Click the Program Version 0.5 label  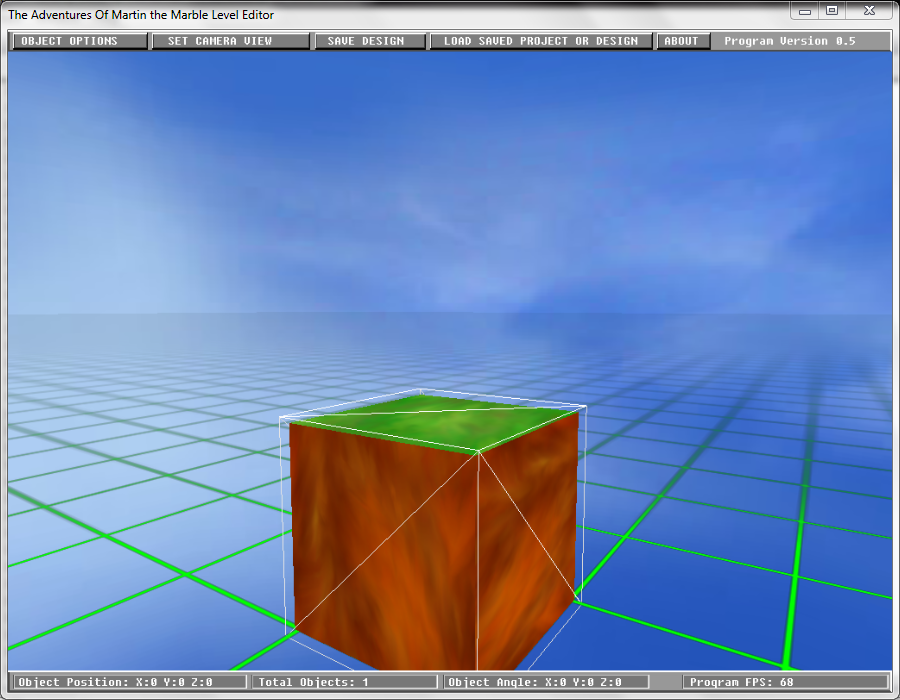(x=789, y=41)
